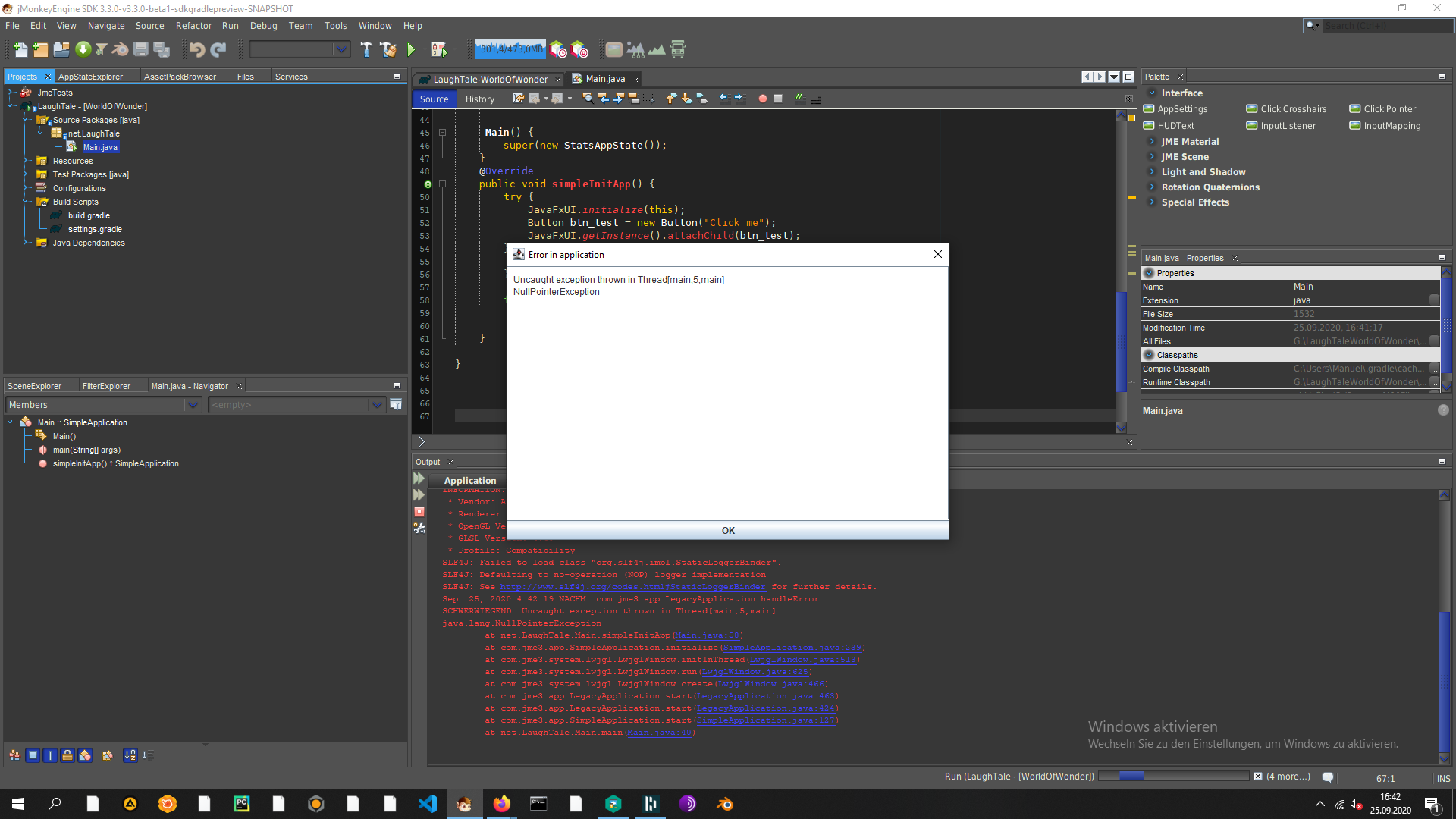Click the (4 more...) status link
This screenshot has width=1456, height=819.
pyautogui.click(x=1288, y=777)
